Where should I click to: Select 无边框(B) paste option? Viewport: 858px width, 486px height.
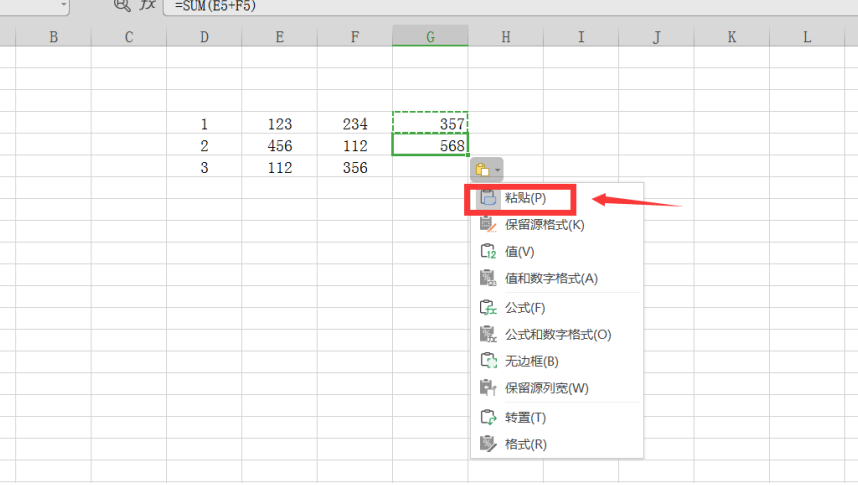pos(557,361)
